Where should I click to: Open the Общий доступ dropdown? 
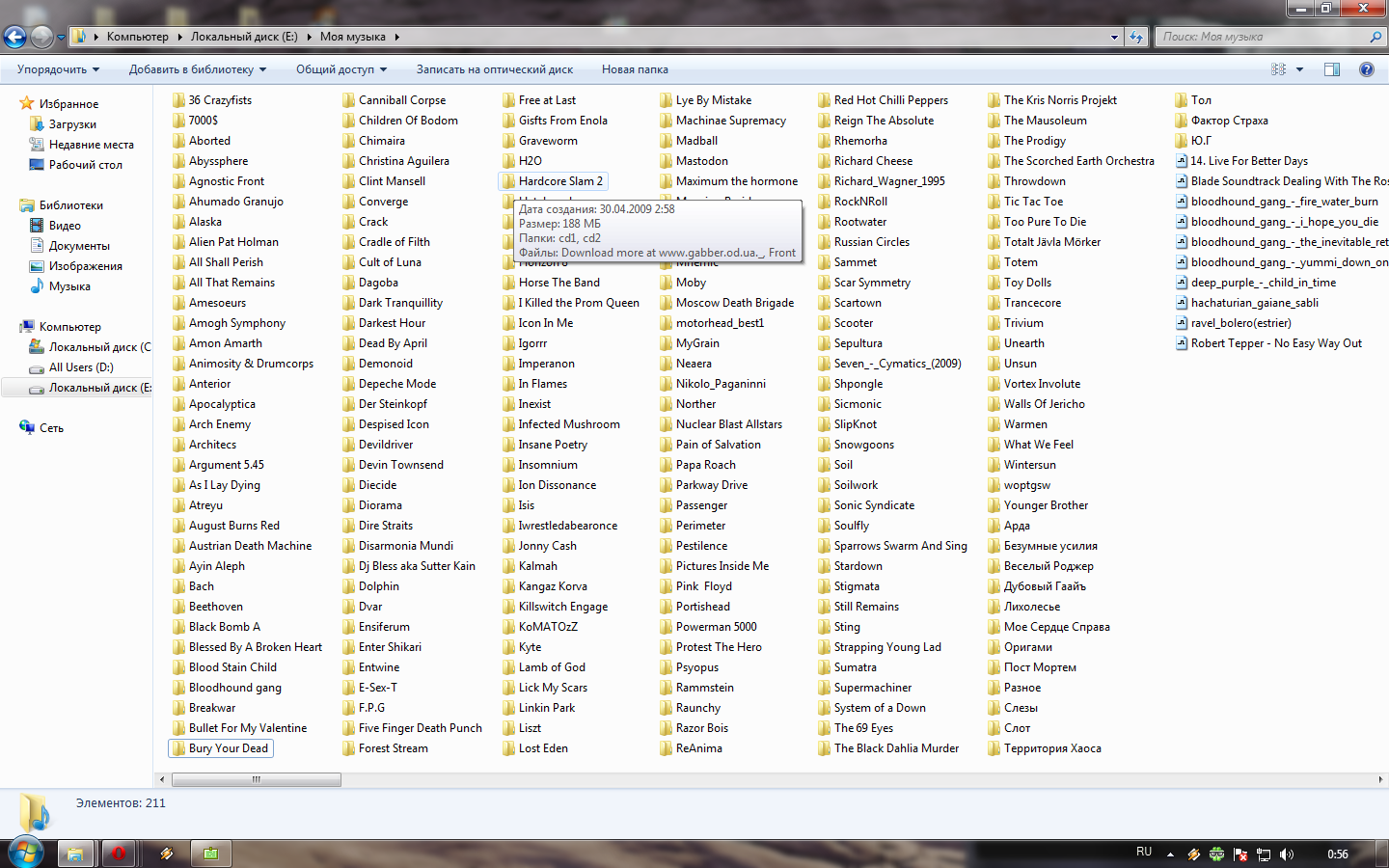(341, 69)
